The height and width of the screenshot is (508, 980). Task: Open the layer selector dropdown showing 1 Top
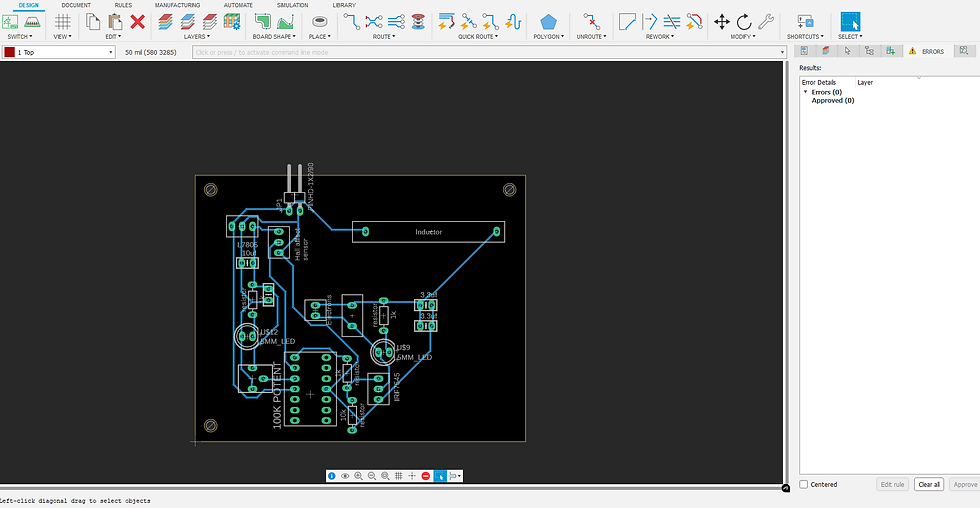point(60,52)
